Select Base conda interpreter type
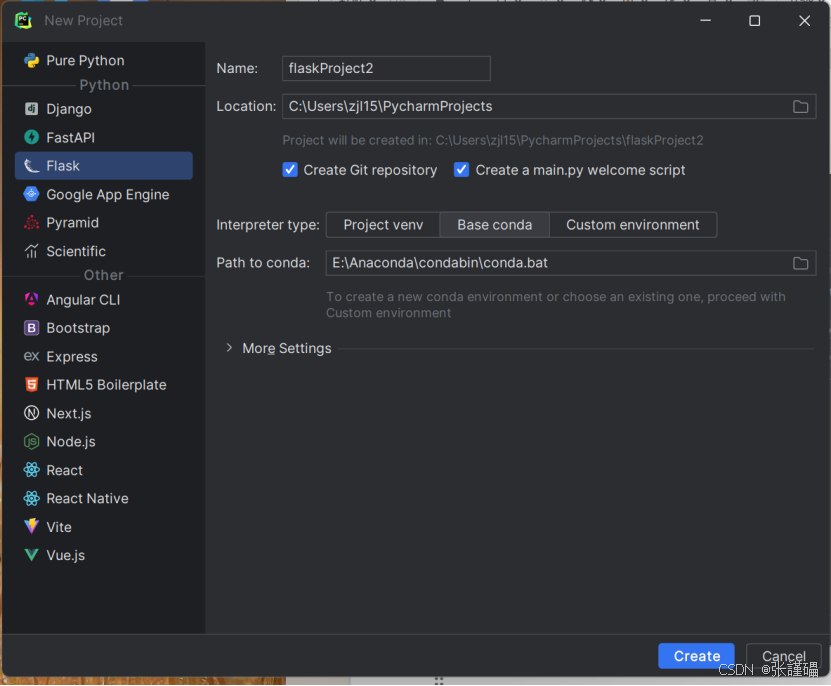The height and width of the screenshot is (686, 831). [494, 225]
